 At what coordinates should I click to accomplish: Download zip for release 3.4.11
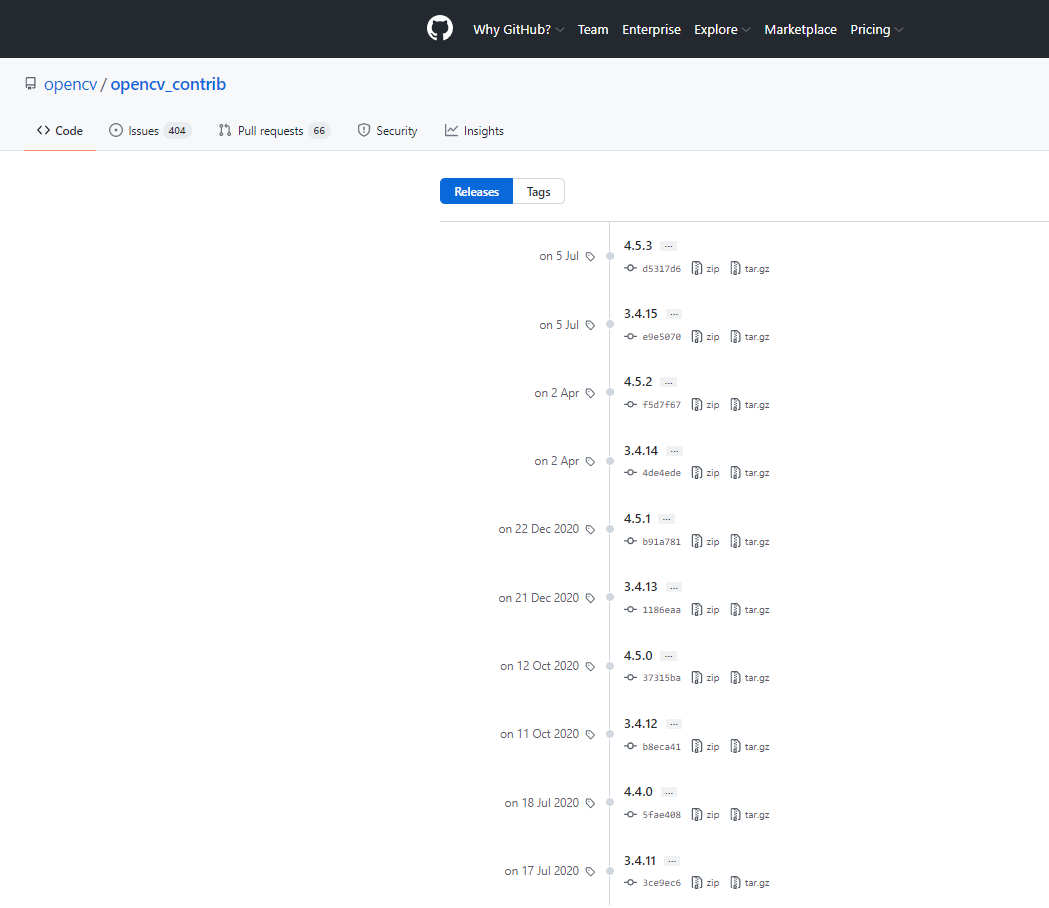pyautogui.click(x=706, y=883)
